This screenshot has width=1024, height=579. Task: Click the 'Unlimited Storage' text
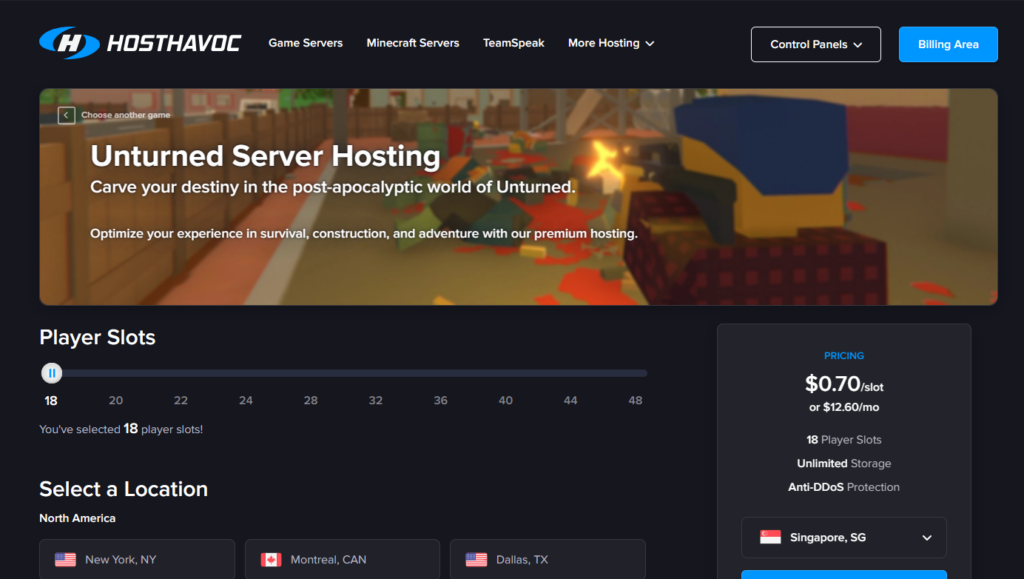point(844,463)
